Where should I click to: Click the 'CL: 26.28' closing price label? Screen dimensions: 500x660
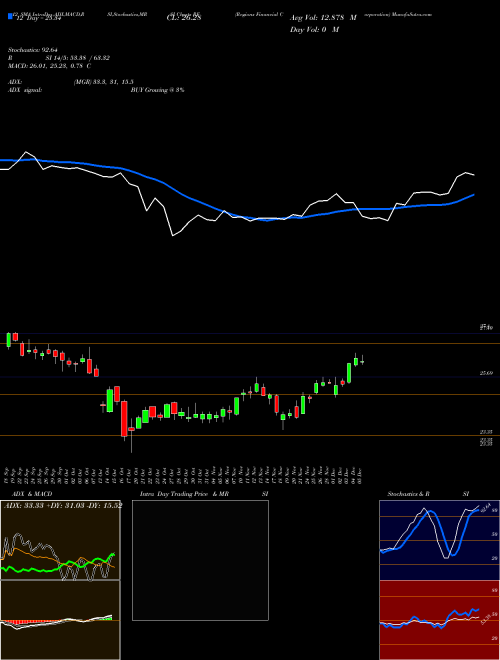184,17
